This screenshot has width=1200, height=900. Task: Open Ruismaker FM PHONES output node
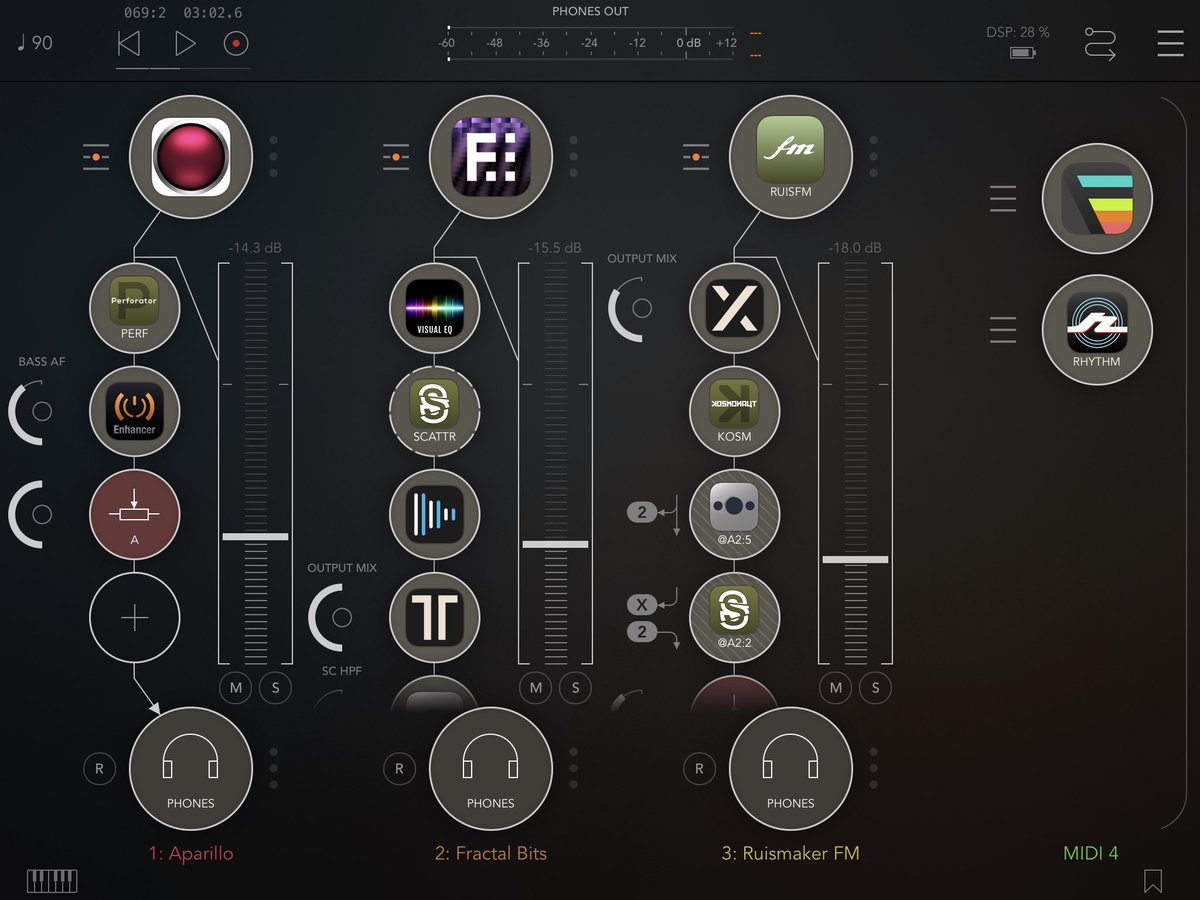[791, 769]
